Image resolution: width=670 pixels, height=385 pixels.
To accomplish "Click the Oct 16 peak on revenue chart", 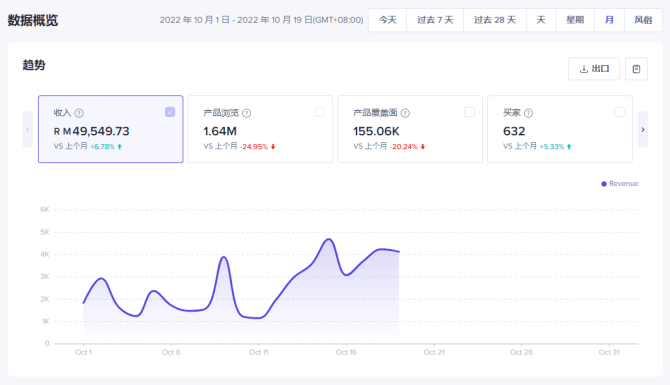I will [328, 239].
